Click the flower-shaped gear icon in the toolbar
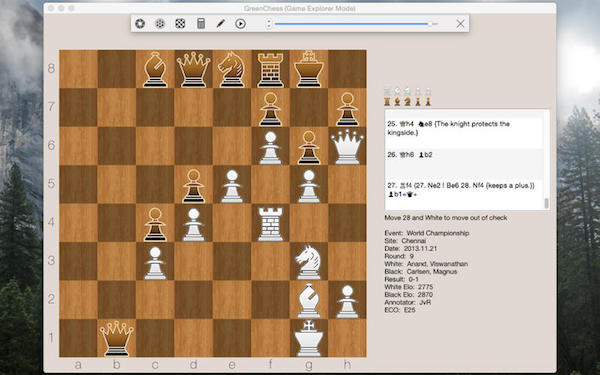 160,24
